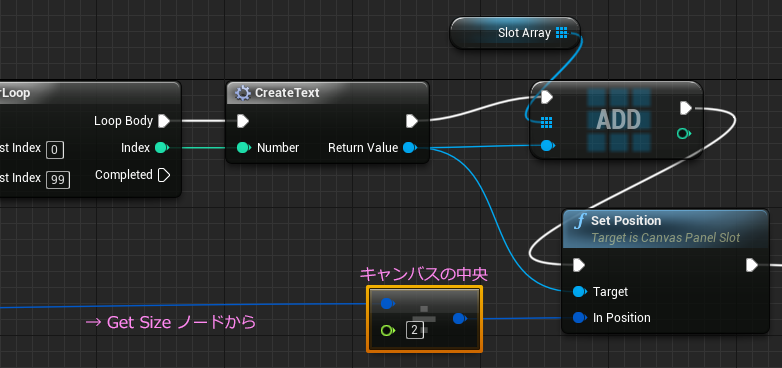Click the CreateText gear icon

pyautogui.click(x=242, y=93)
